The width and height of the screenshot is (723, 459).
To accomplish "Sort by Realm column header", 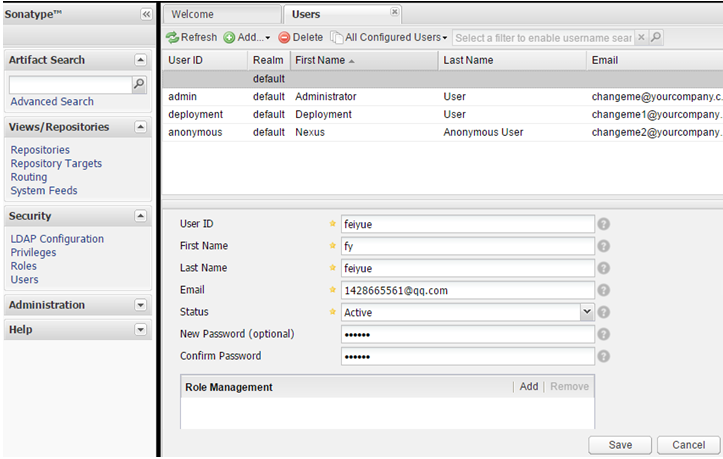I will [268, 60].
